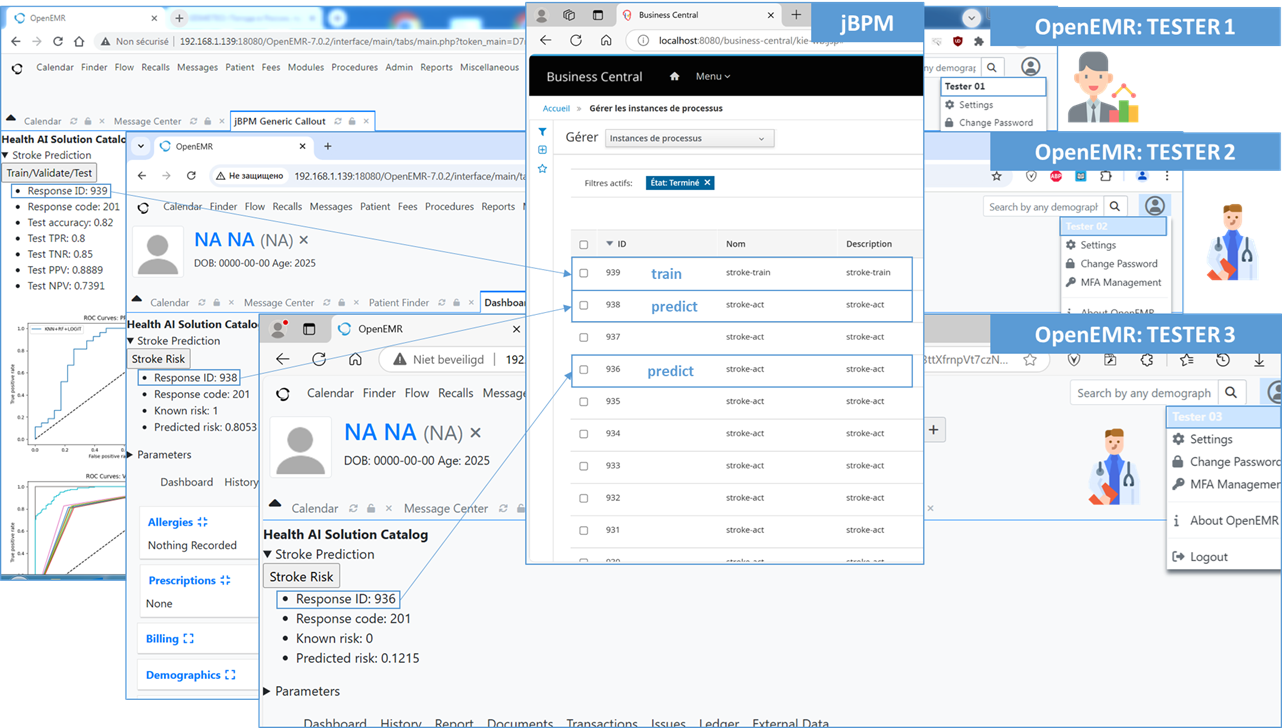Click the star favorites icon in the sidebar
The height and width of the screenshot is (728, 1282).
(542, 168)
